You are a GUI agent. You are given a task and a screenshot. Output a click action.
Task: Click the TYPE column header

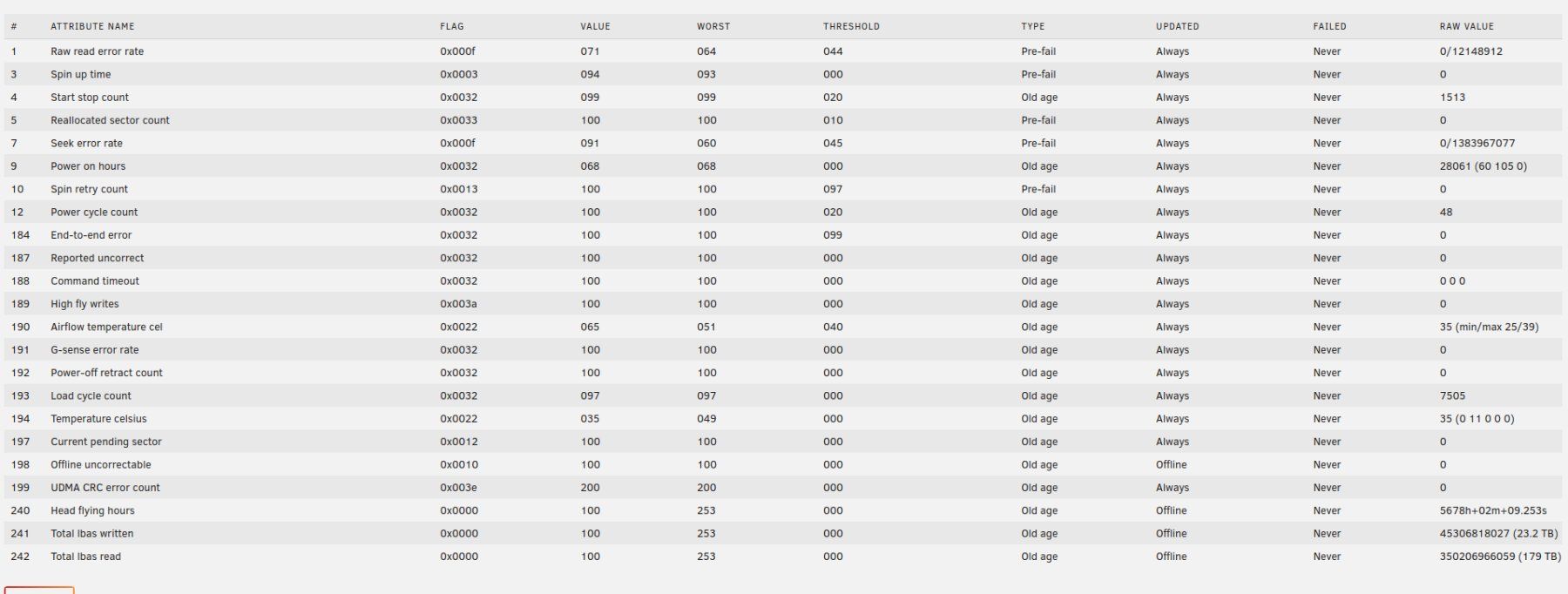[1033, 26]
